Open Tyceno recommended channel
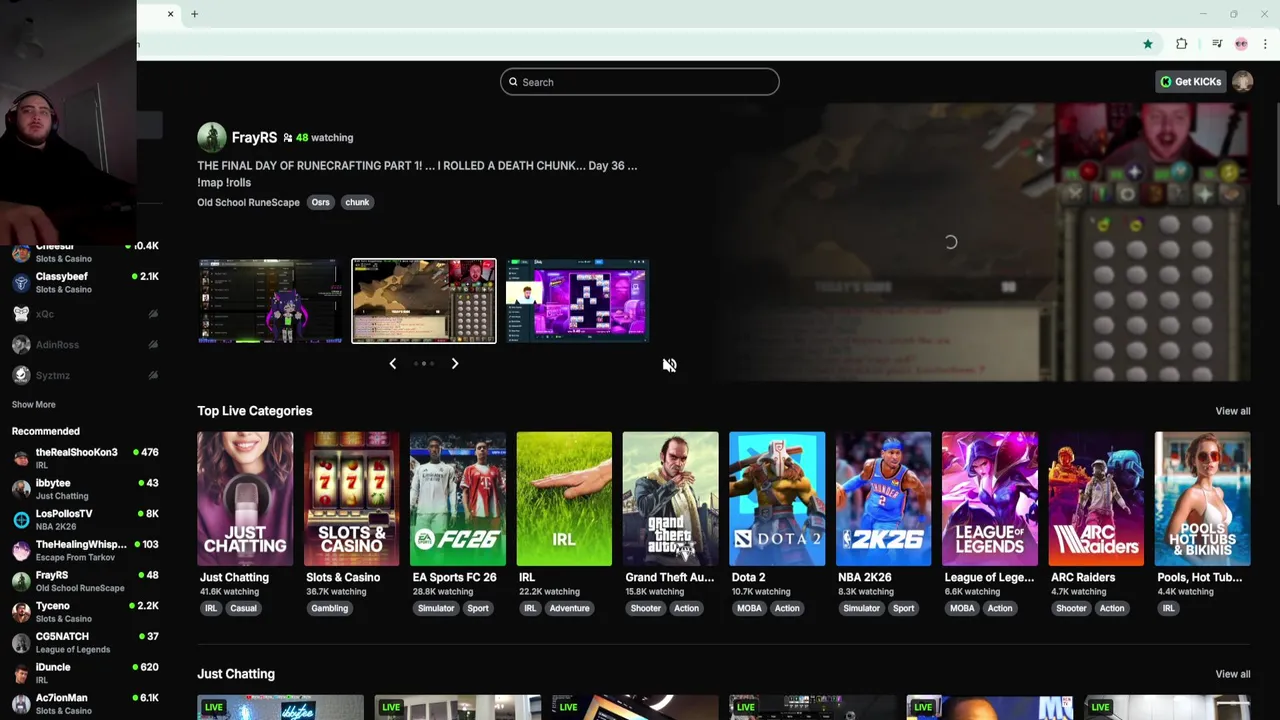The width and height of the screenshot is (1280, 720). click(85, 612)
